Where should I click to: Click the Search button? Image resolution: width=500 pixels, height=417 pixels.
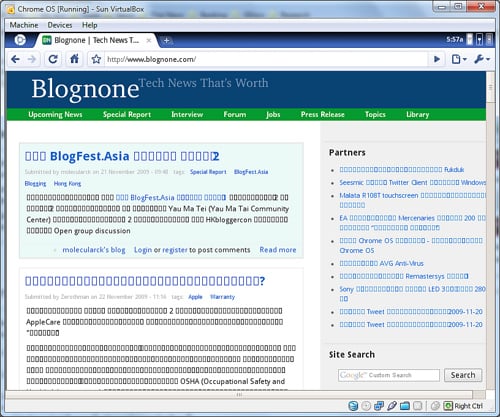tap(463, 375)
